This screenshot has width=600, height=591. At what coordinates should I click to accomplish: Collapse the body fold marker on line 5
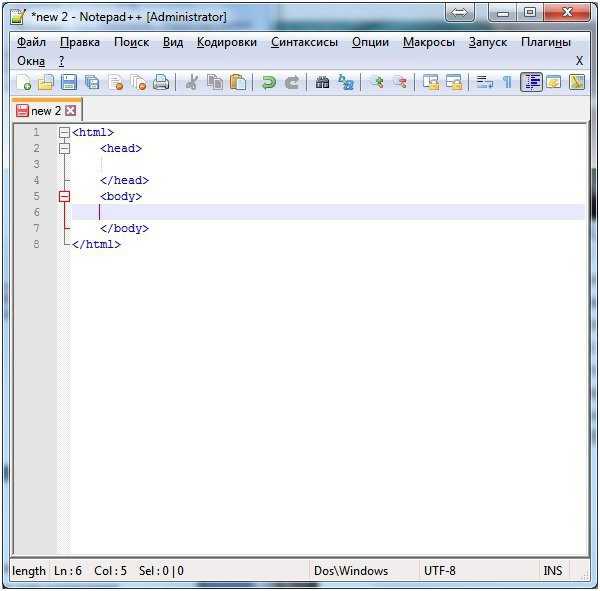click(64, 196)
